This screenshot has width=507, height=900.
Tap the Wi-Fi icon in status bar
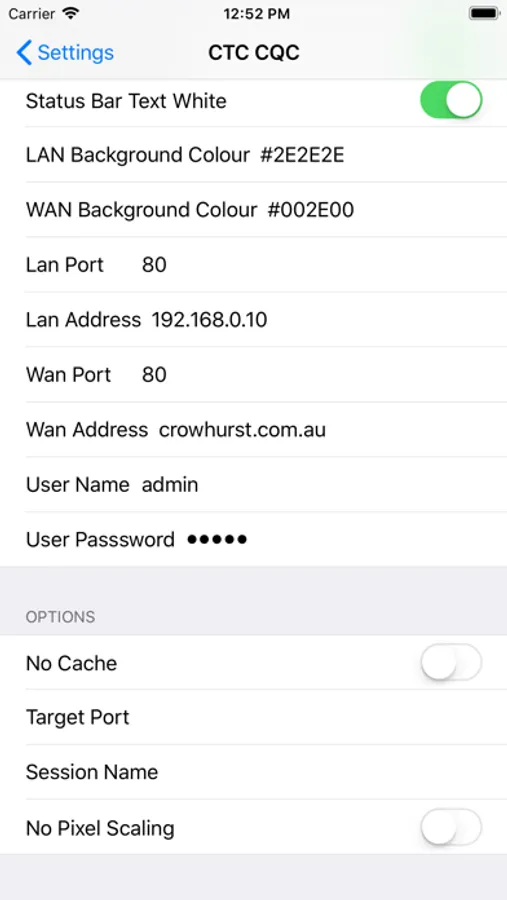coord(71,14)
